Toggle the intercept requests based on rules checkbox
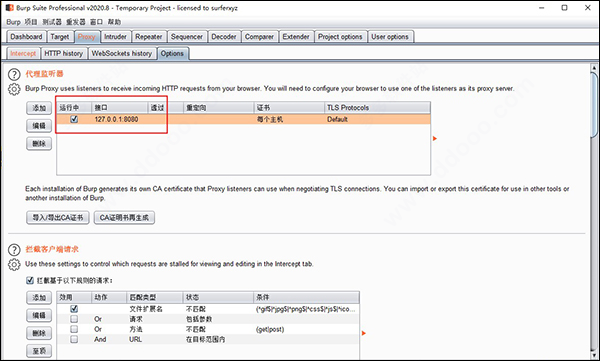600x361 pixels. [x=30, y=281]
